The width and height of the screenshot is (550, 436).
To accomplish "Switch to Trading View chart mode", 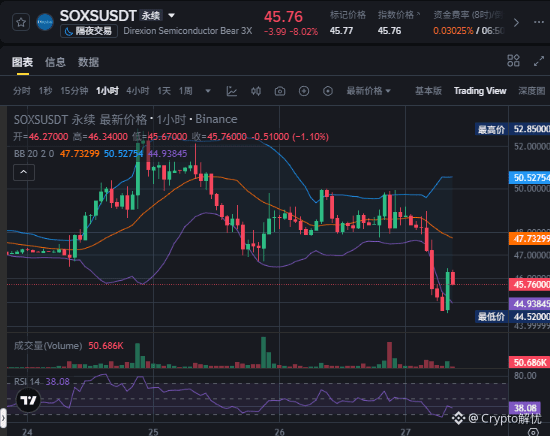I will 480,91.
